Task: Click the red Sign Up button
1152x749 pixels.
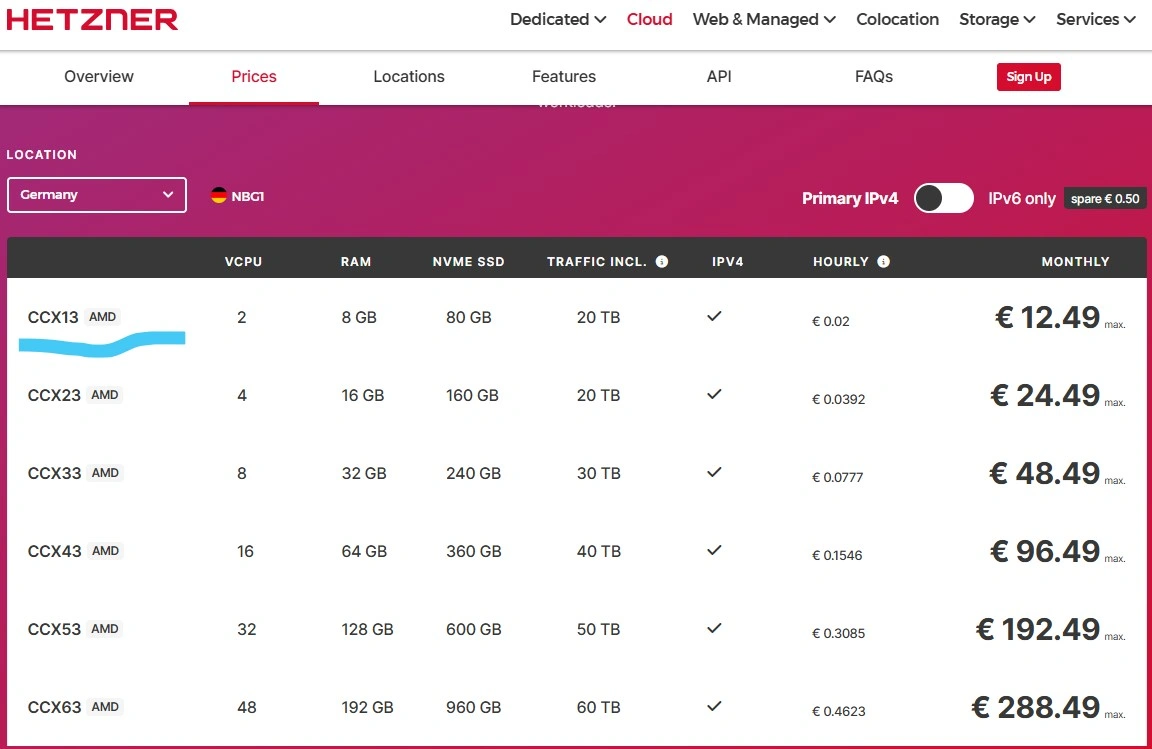Action: [x=1028, y=77]
